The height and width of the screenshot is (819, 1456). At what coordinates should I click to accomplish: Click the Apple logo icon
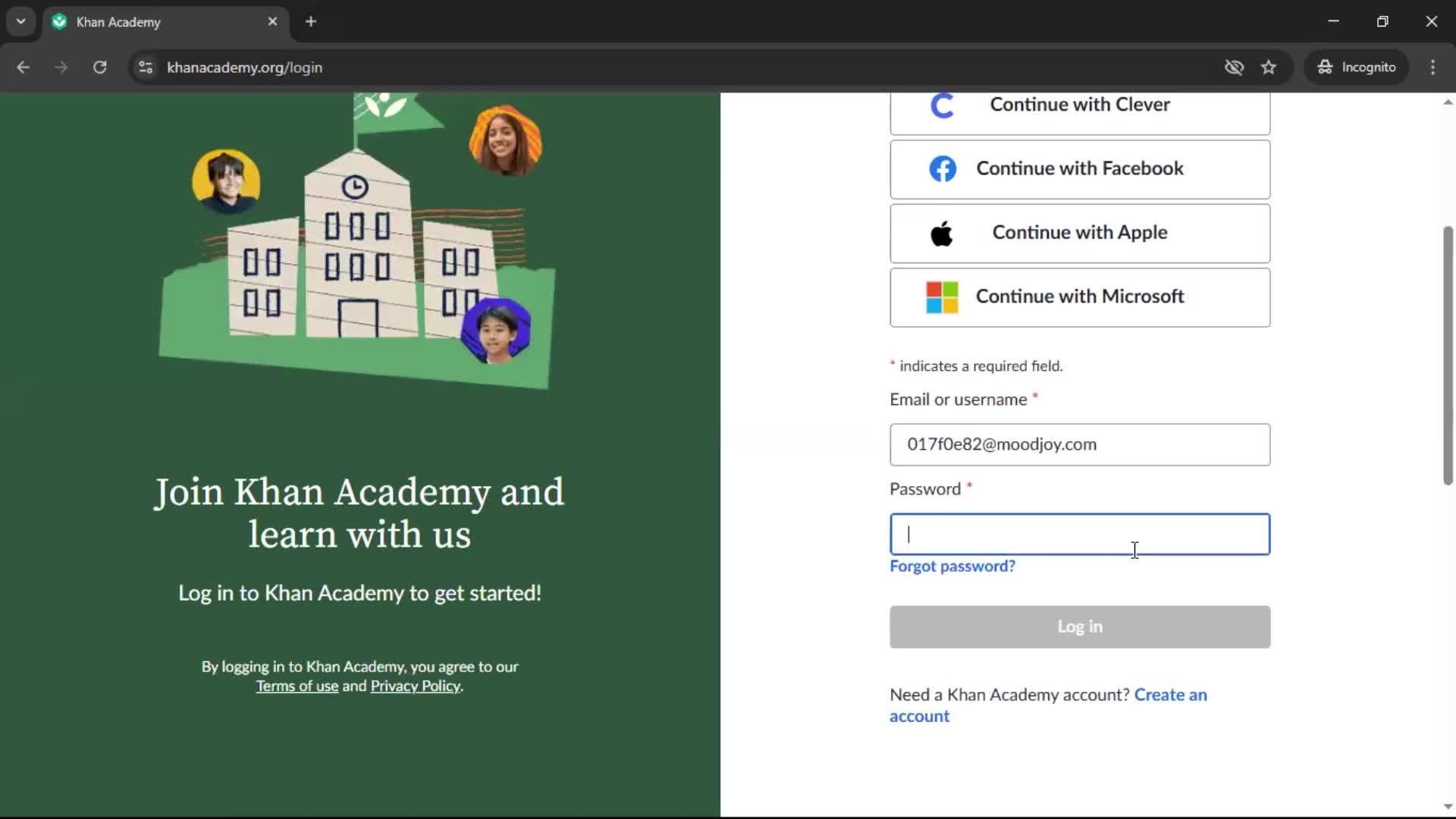(942, 234)
